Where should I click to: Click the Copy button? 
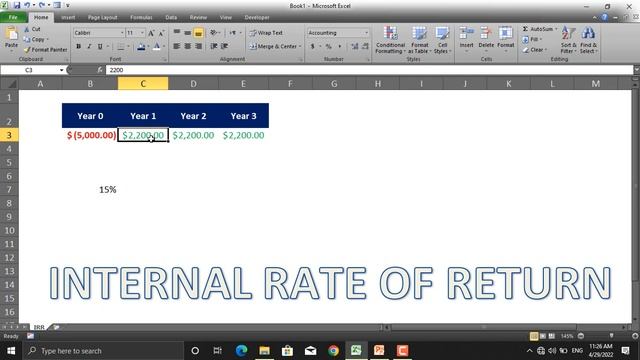click(x=35, y=40)
